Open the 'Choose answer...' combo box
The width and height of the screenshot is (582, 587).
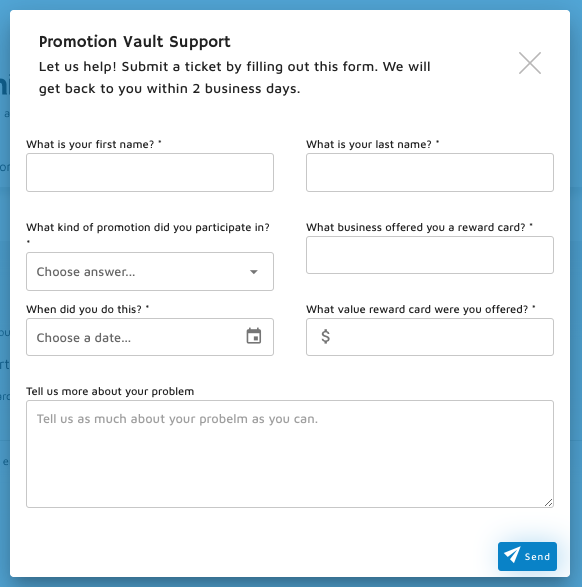[150, 271]
